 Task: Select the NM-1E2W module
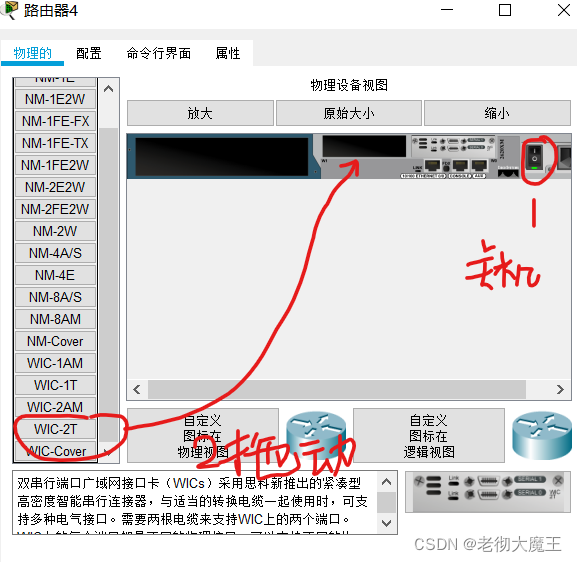[x=55, y=99]
